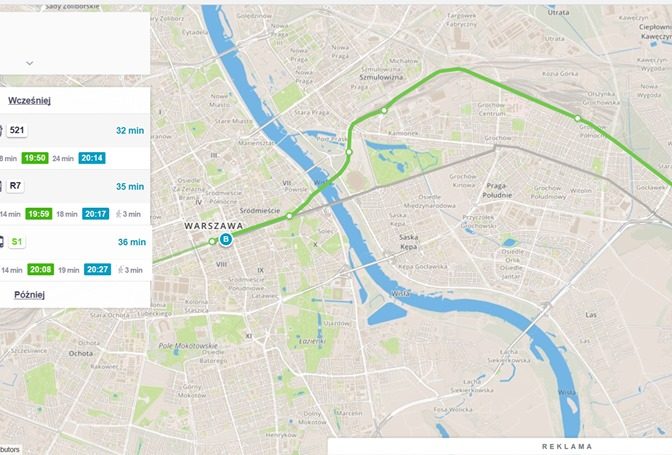Viewport: 672px width, 455px height.
Task: Select the 521 bus route option
Action: click(x=75, y=131)
